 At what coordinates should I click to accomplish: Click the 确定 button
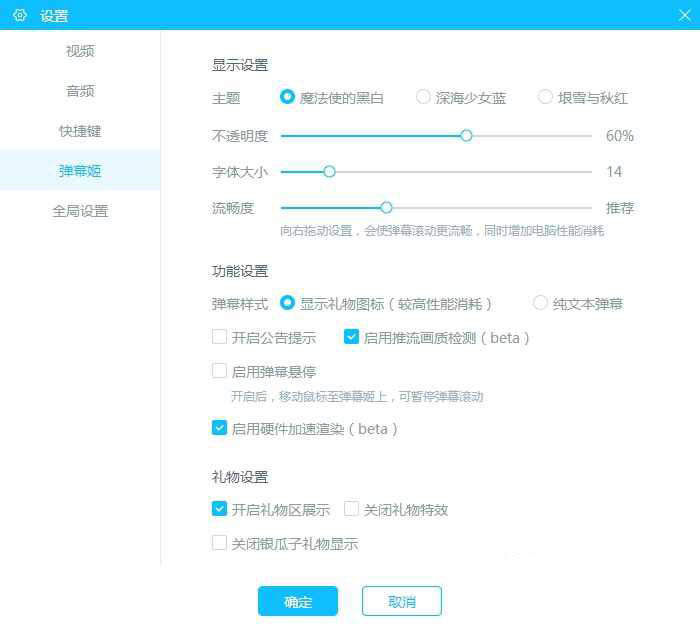pyautogui.click(x=298, y=601)
